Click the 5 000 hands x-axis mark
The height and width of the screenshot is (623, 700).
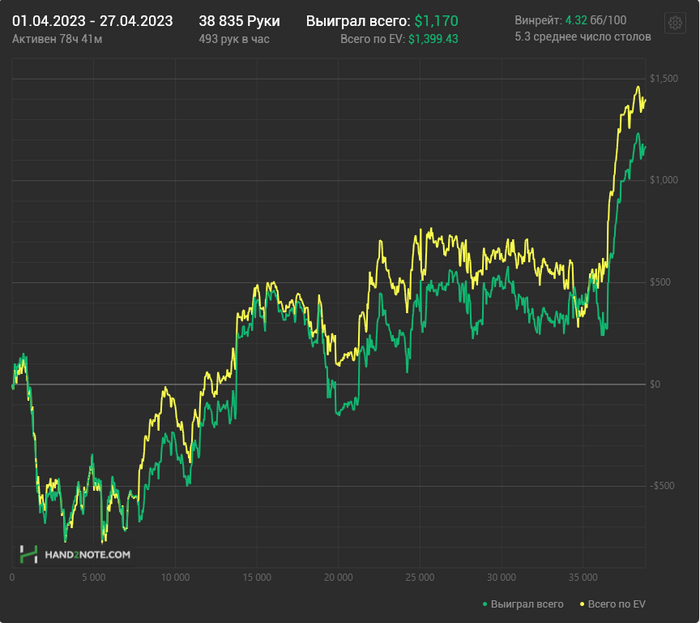93,578
